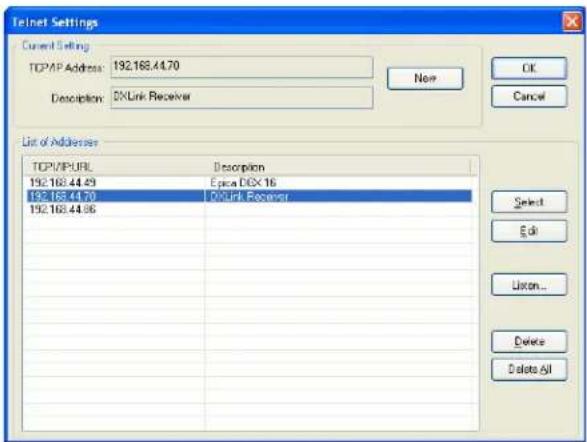Click the TCP/IP Address field
The width and height of the screenshot is (587, 442).
(x=242, y=67)
